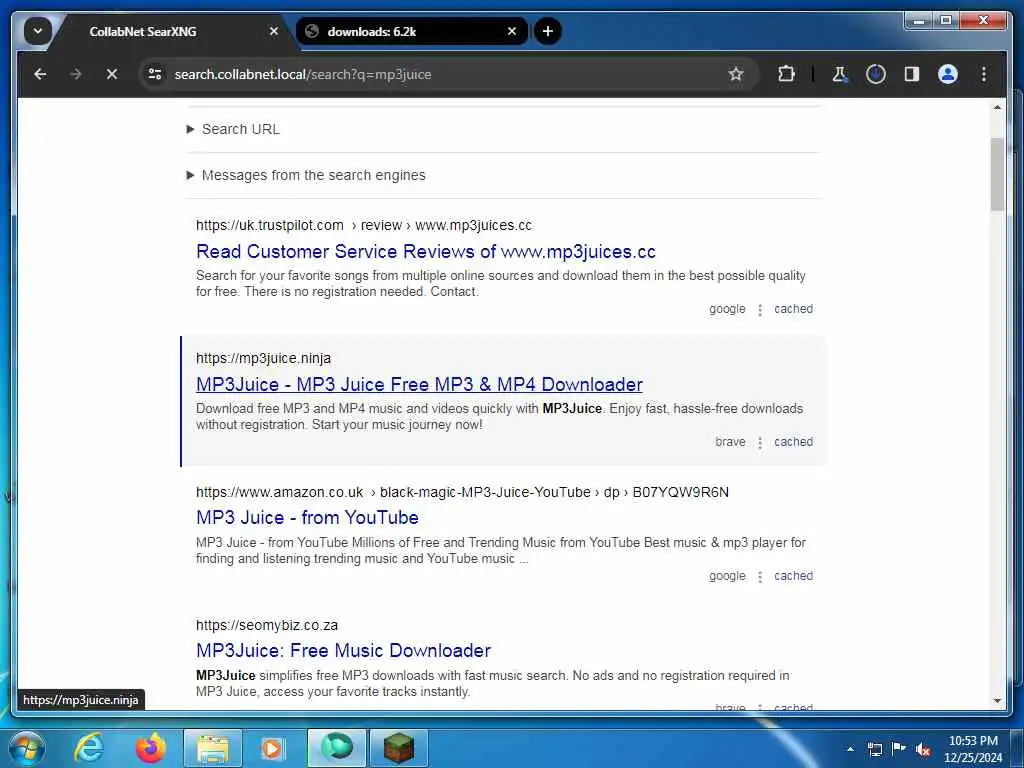Screen dimensions: 1024x768
Task: Open the Minecraft block taskbar icon
Action: (398, 748)
